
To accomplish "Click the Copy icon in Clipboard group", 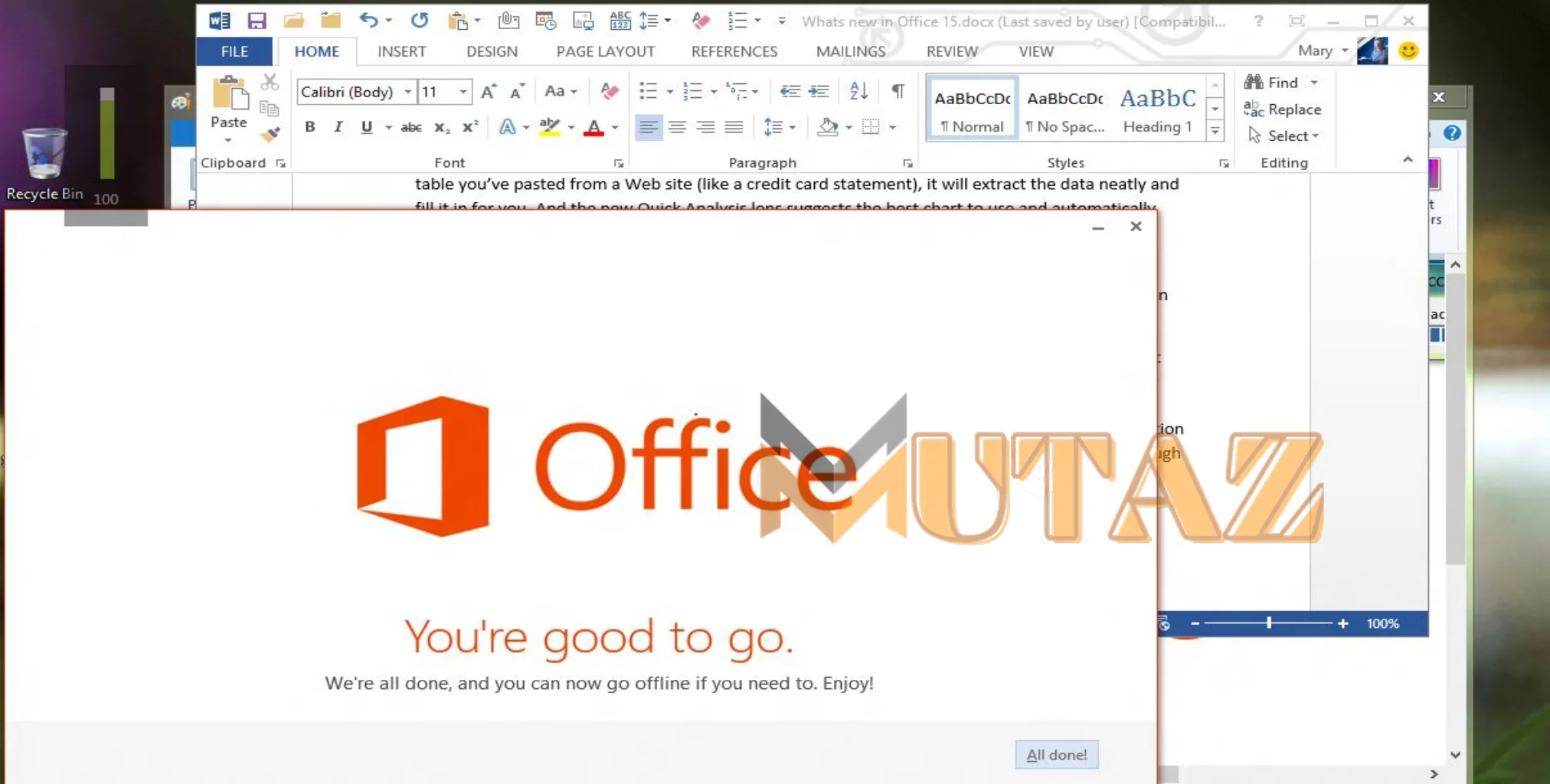I will click(269, 109).
